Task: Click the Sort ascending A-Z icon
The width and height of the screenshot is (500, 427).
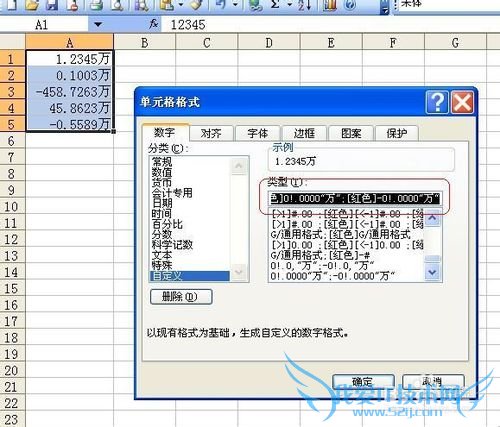Action: tap(304, 5)
